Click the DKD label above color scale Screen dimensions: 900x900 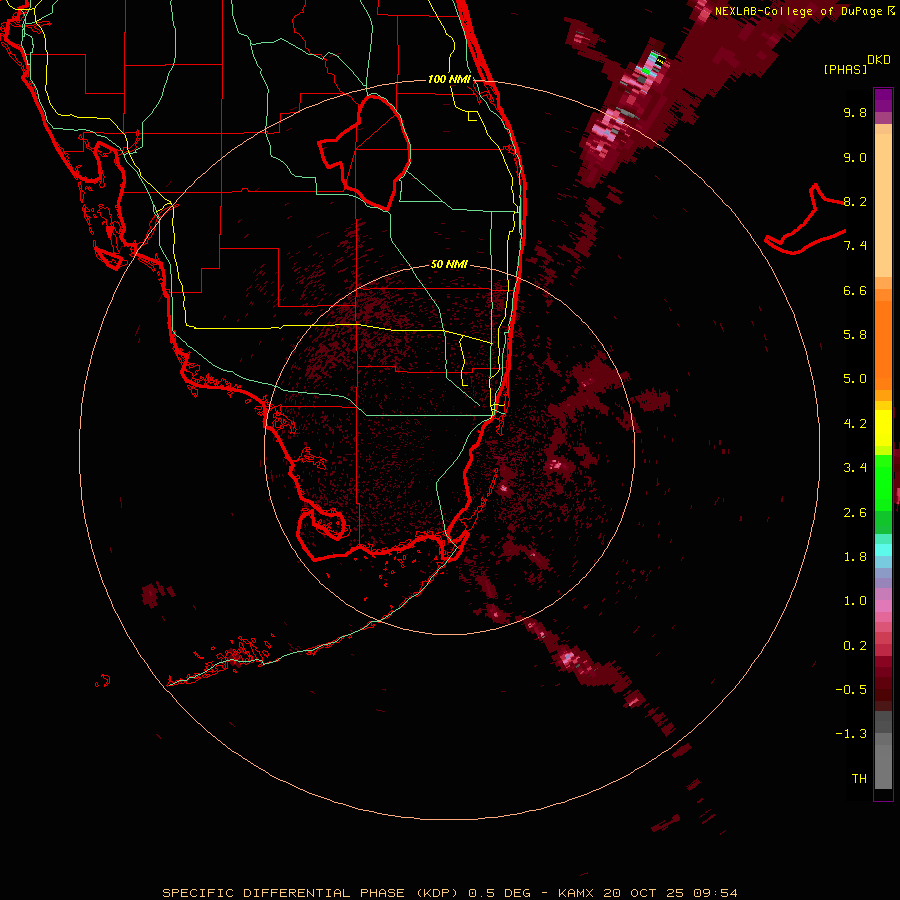point(878,59)
